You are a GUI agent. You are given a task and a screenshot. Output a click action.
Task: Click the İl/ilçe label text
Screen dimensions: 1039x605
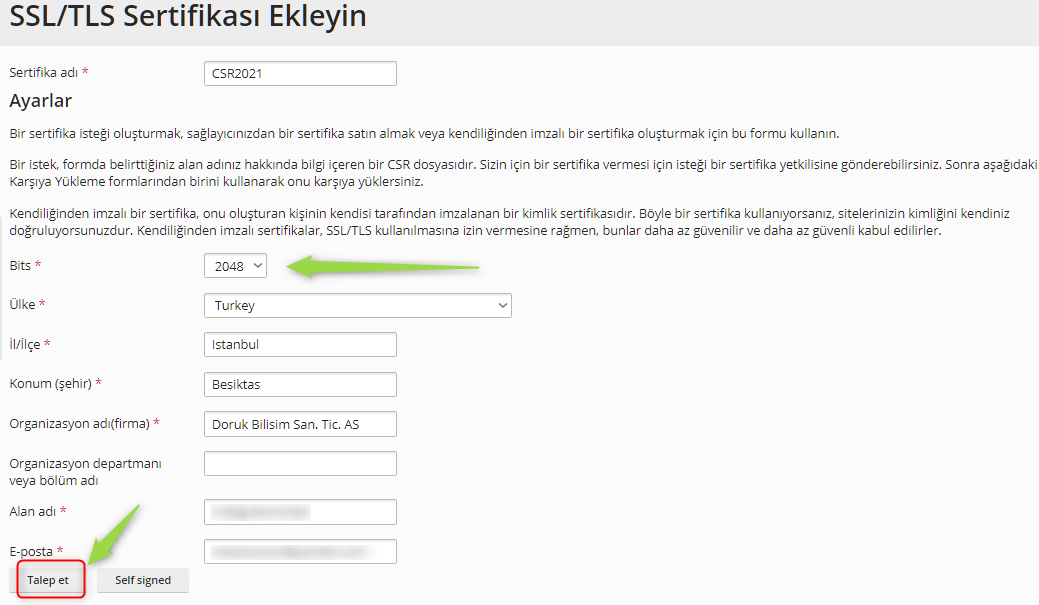(x=25, y=344)
